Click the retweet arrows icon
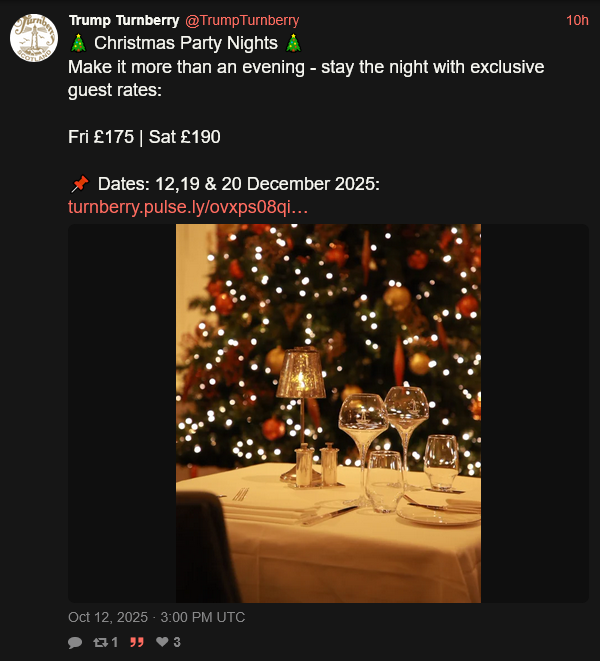Viewport: 600px width, 661px height. 100,642
